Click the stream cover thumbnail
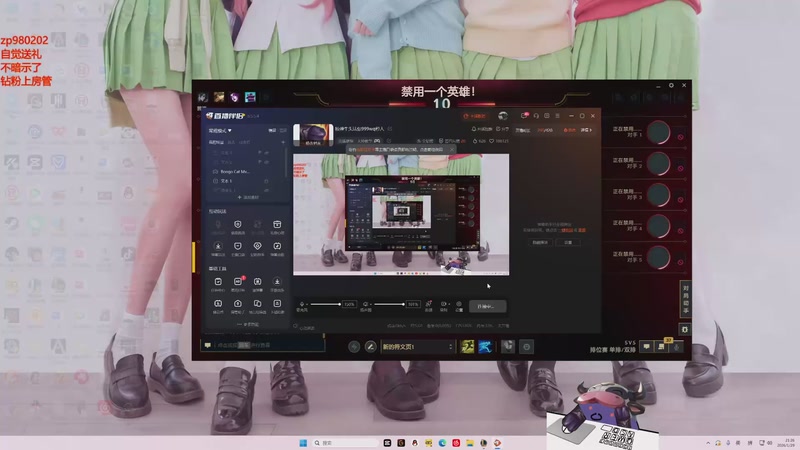The width and height of the screenshot is (800, 450). (313, 135)
